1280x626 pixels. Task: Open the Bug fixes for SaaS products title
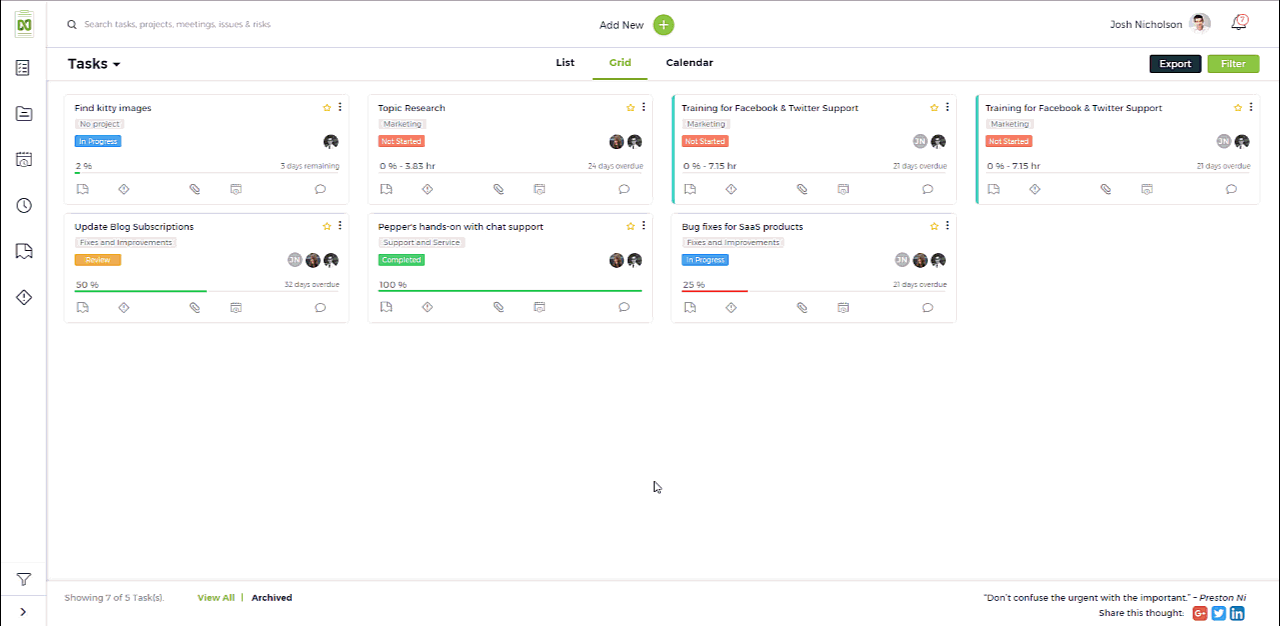pos(742,227)
